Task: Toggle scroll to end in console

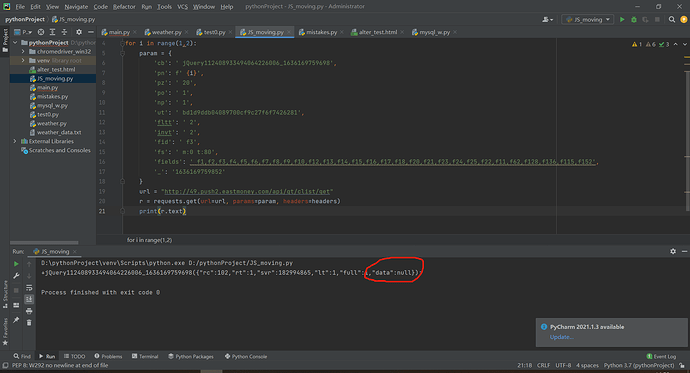Action: click(29, 299)
